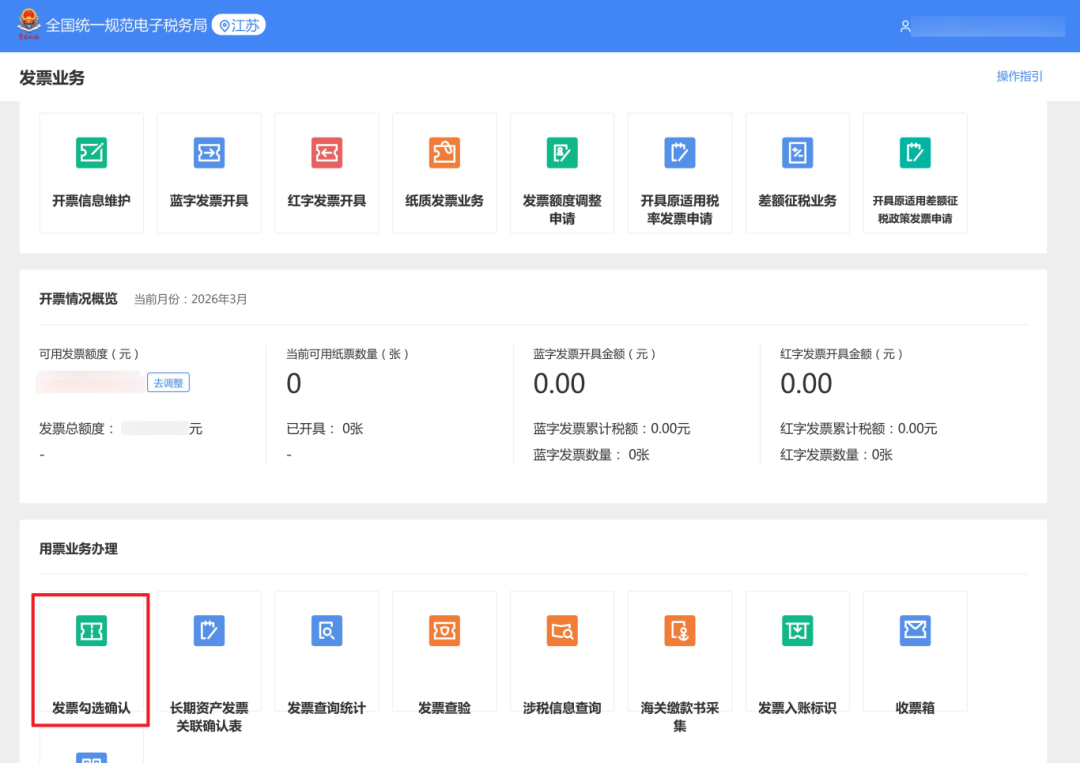Click the 发票业务 page heading
The width and height of the screenshot is (1080, 763).
(x=52, y=78)
